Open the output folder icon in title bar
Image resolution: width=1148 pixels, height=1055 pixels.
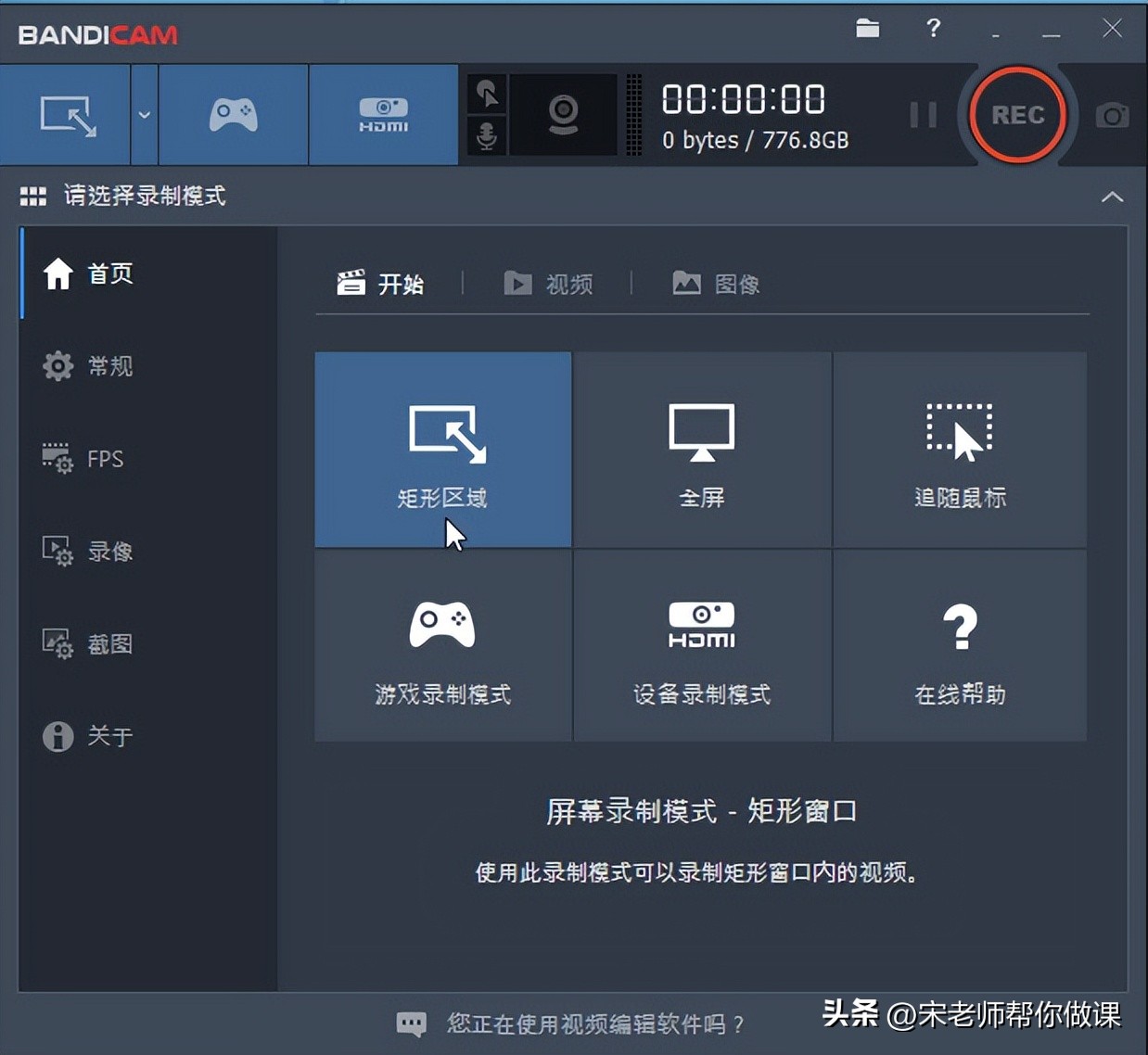[868, 28]
